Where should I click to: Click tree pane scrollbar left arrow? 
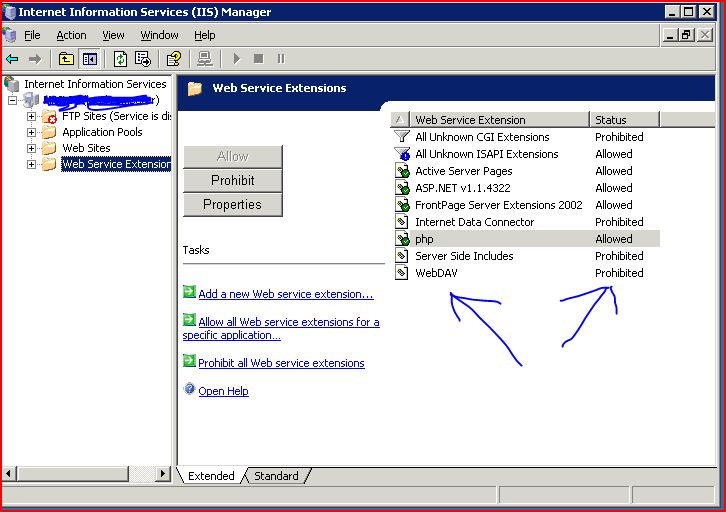(x=9, y=474)
